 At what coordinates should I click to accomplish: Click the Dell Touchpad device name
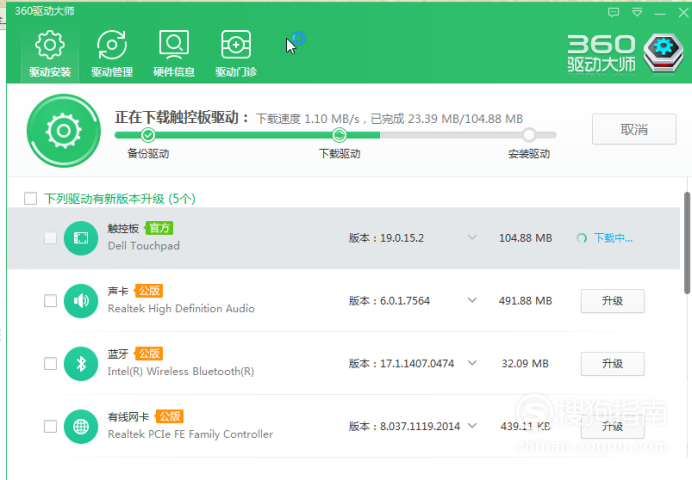pyautogui.click(x=144, y=246)
